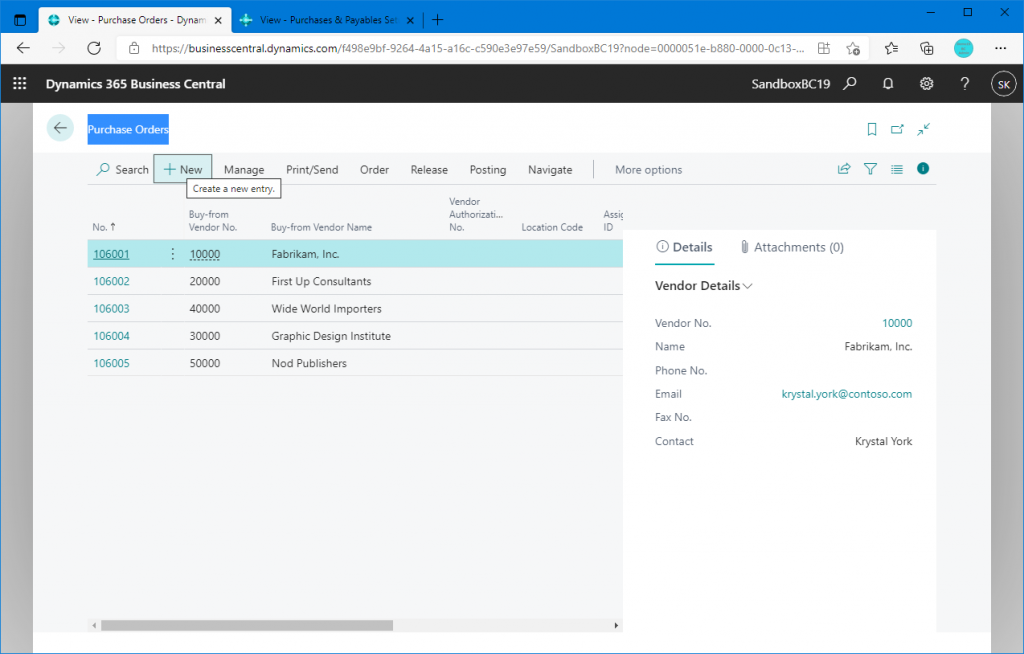Screen dimensions: 1024x654
Task: Click the site lock icon in address bar
Action: pos(134,48)
